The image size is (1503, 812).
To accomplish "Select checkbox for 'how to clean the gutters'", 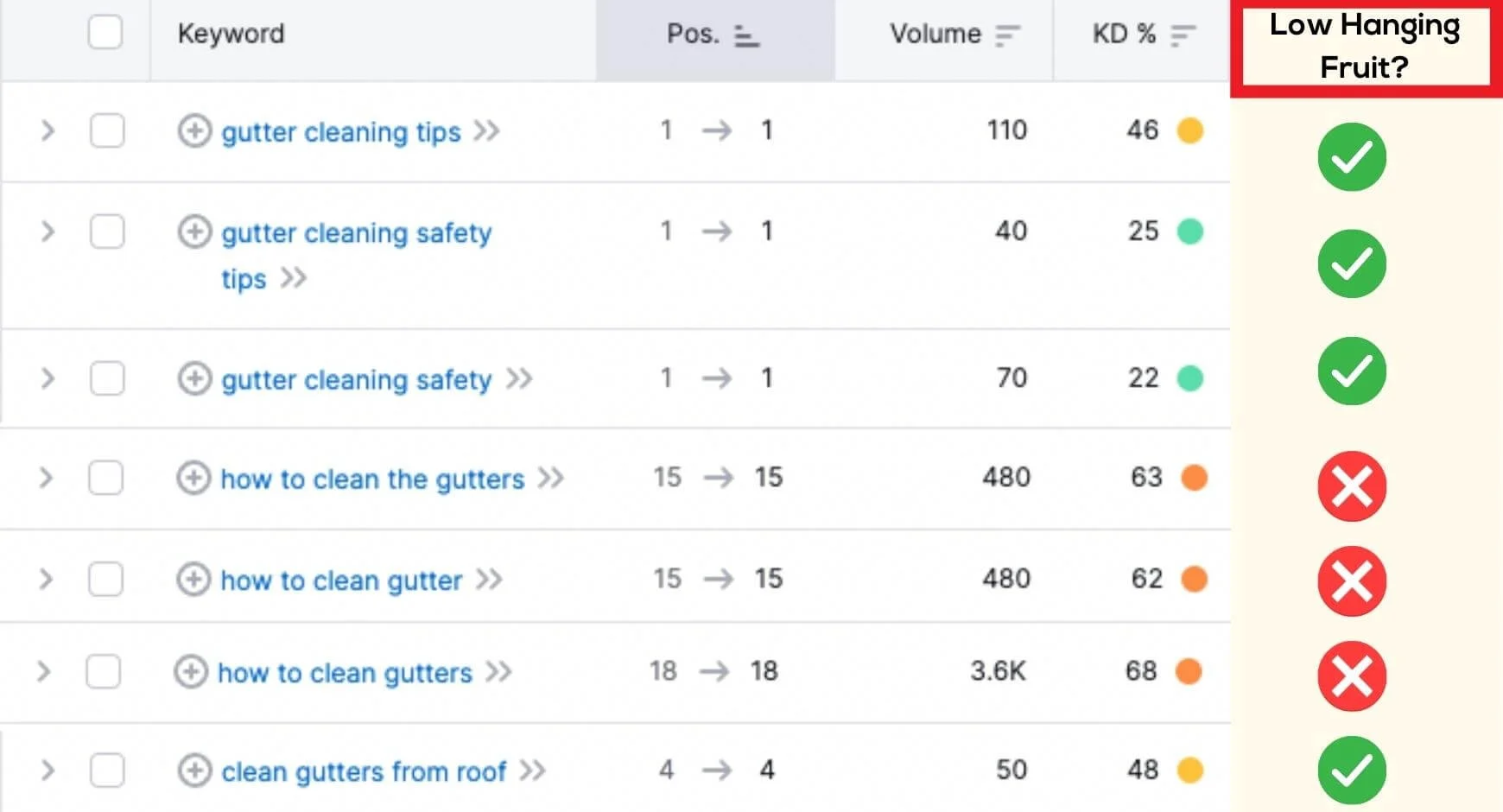I will [x=105, y=478].
